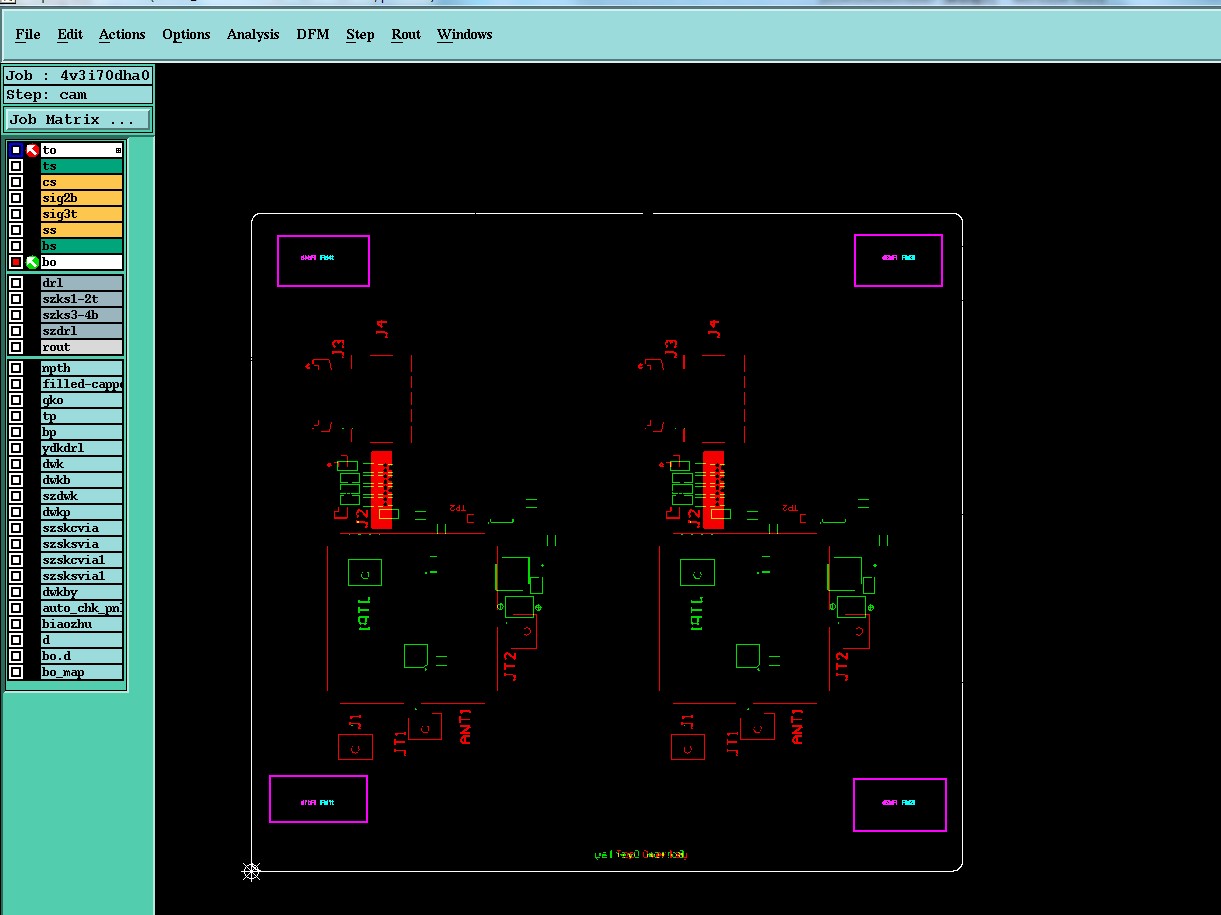Select the sig3t layer name
Viewport: 1221px width, 915px height.
pos(82,214)
